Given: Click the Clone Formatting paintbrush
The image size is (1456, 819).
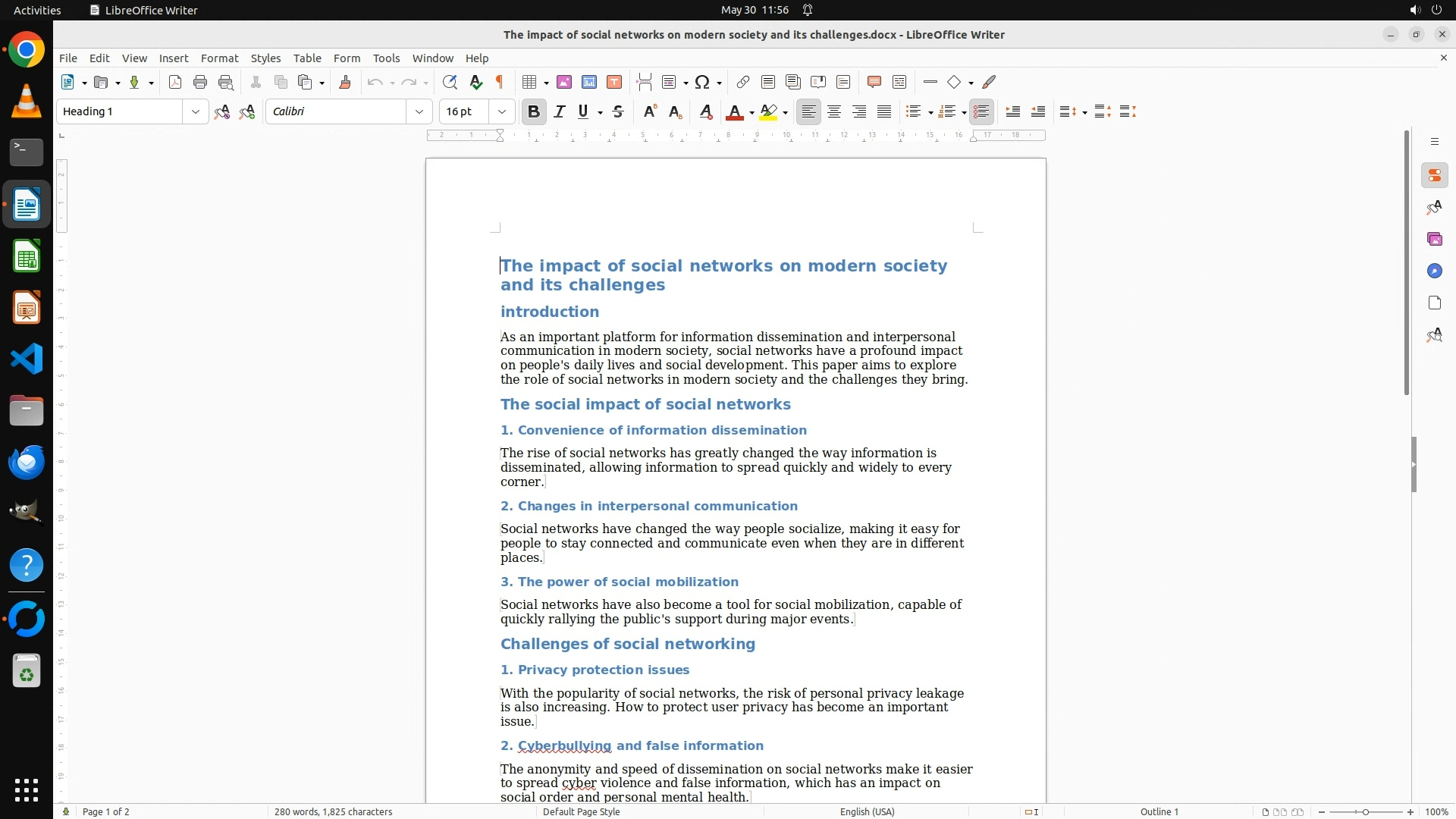Looking at the screenshot, I should [345, 83].
